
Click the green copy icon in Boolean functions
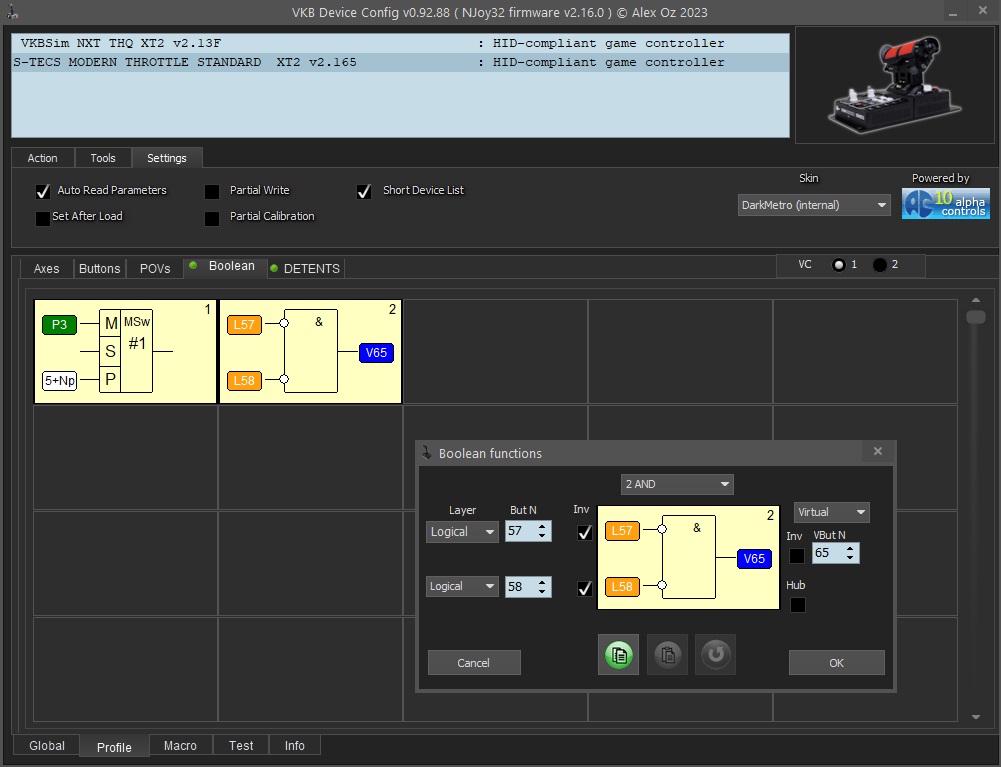[618, 655]
